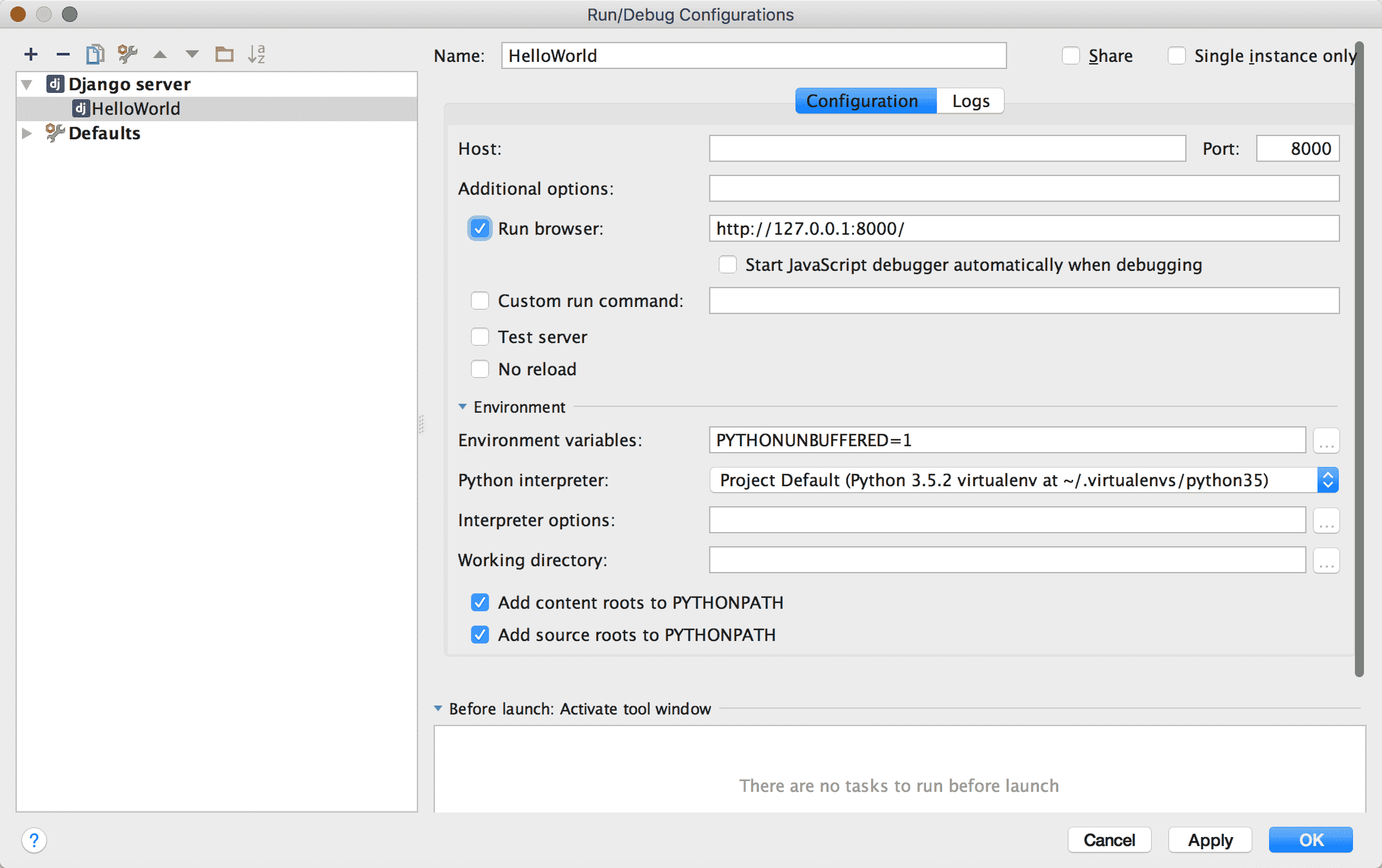The height and width of the screenshot is (868, 1382).
Task: Remove selected configuration with minus icon
Action: [x=63, y=54]
